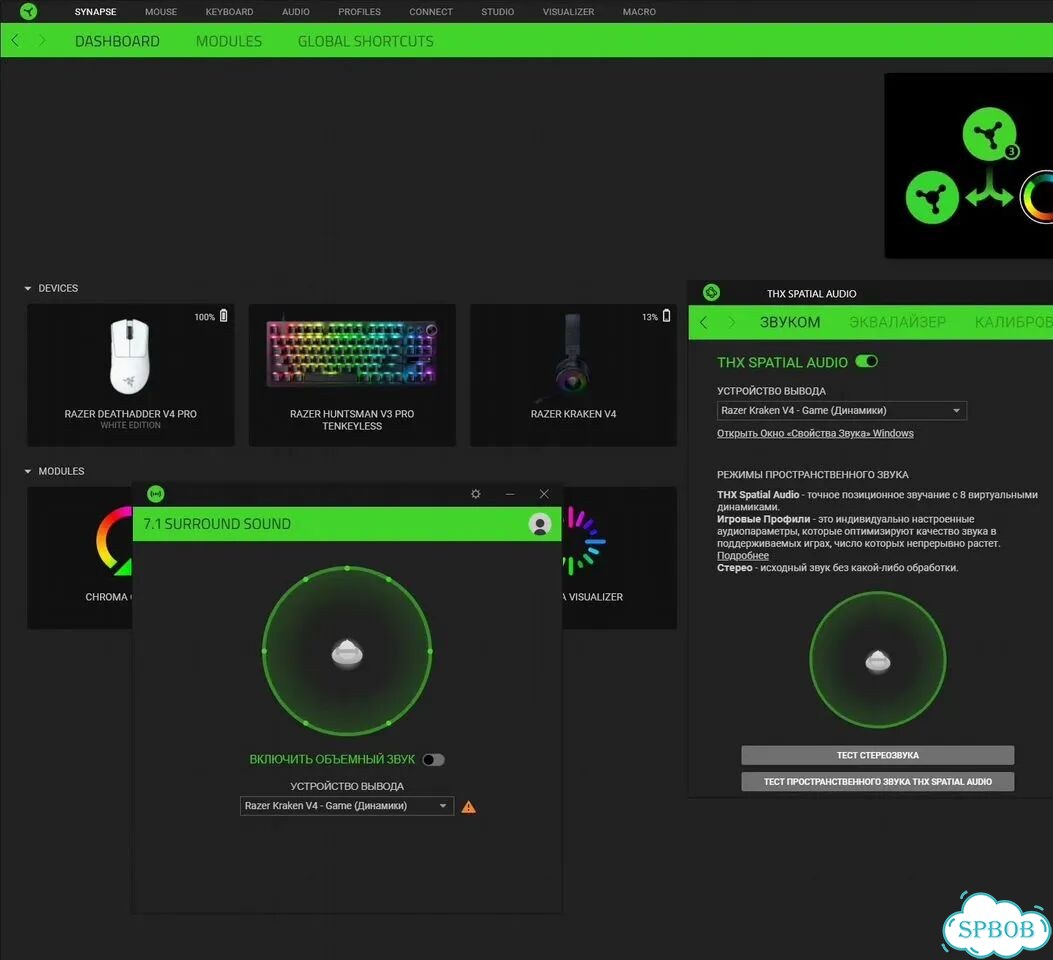Click the DeathAdder battery 100% icon
This screenshot has width=1053, height=960.
[224, 316]
